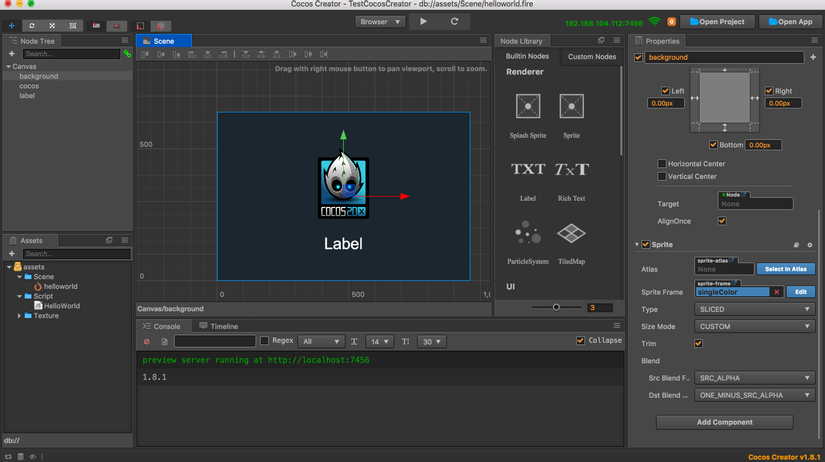This screenshot has width=825, height=462.
Task: Switch to the Builtin Nodes tab
Action: (527, 56)
